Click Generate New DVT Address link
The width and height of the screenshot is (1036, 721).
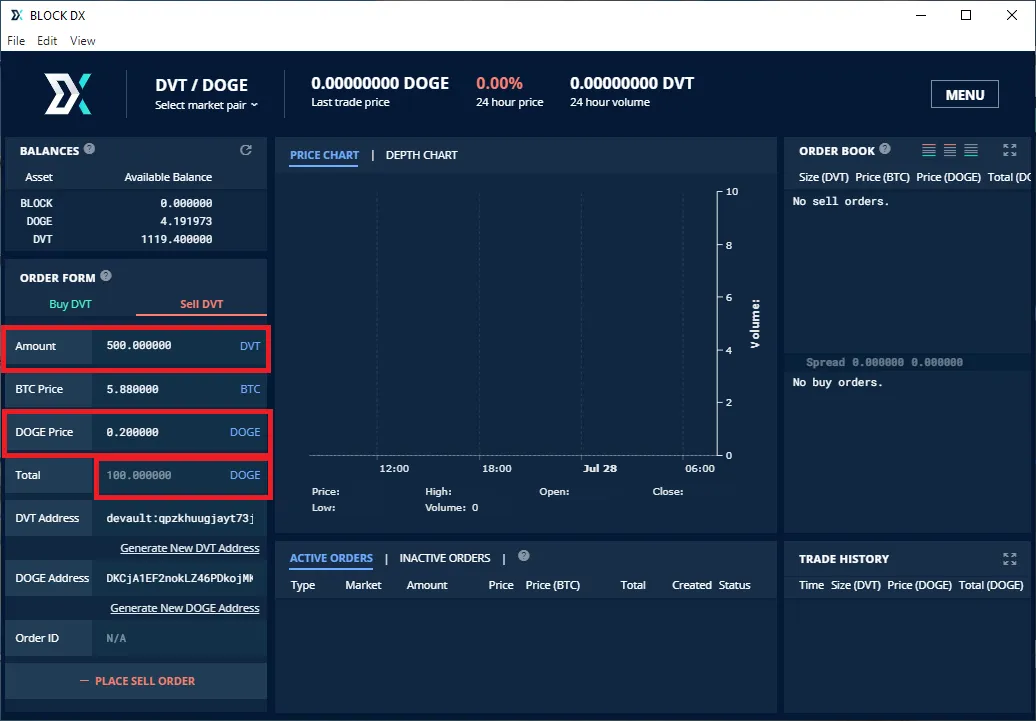point(190,548)
